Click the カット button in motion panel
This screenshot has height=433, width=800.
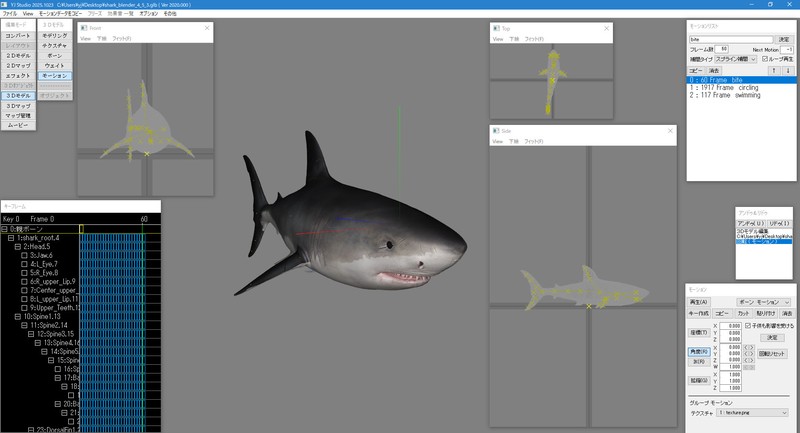point(743,313)
